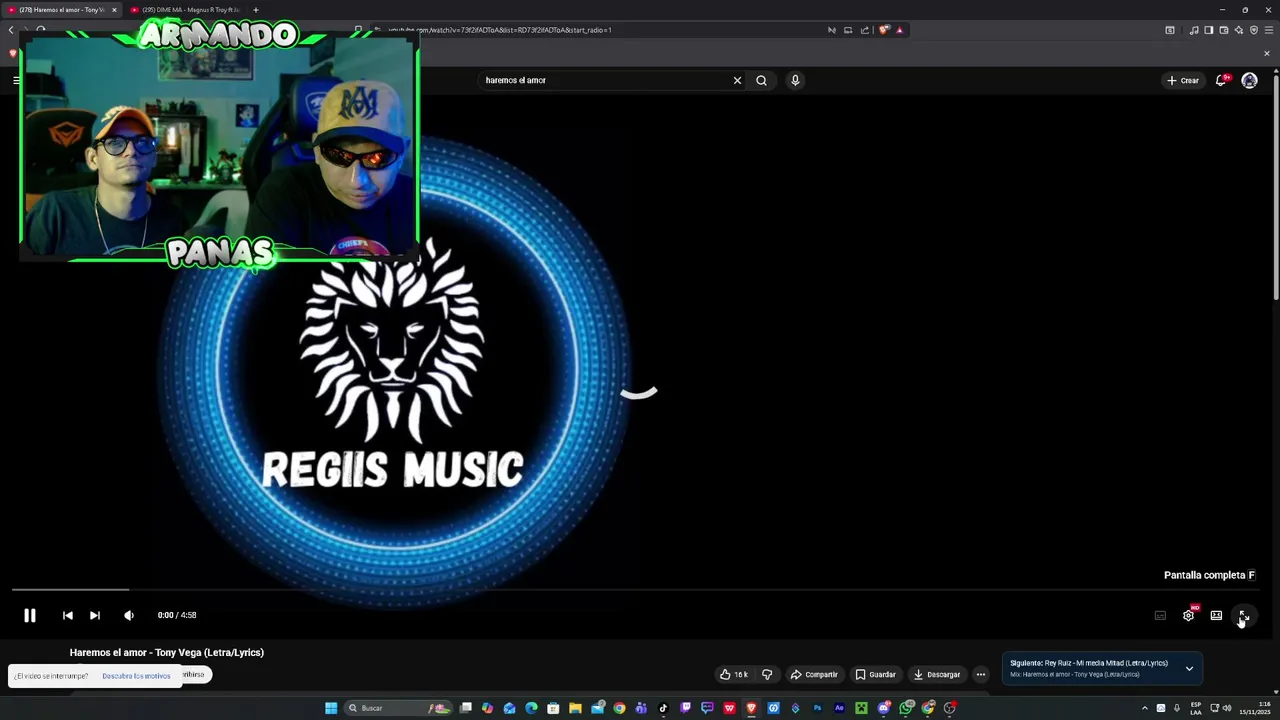
Task: Expand the Siguiente mix playlist panel
Action: tap(1189, 668)
